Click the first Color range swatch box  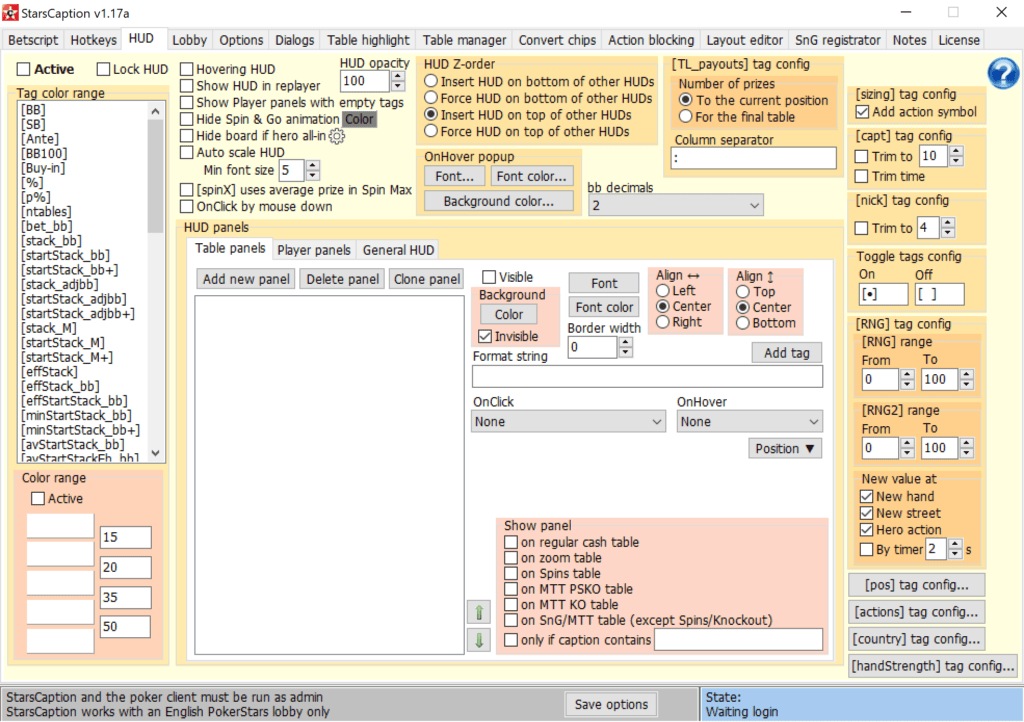tap(60, 526)
